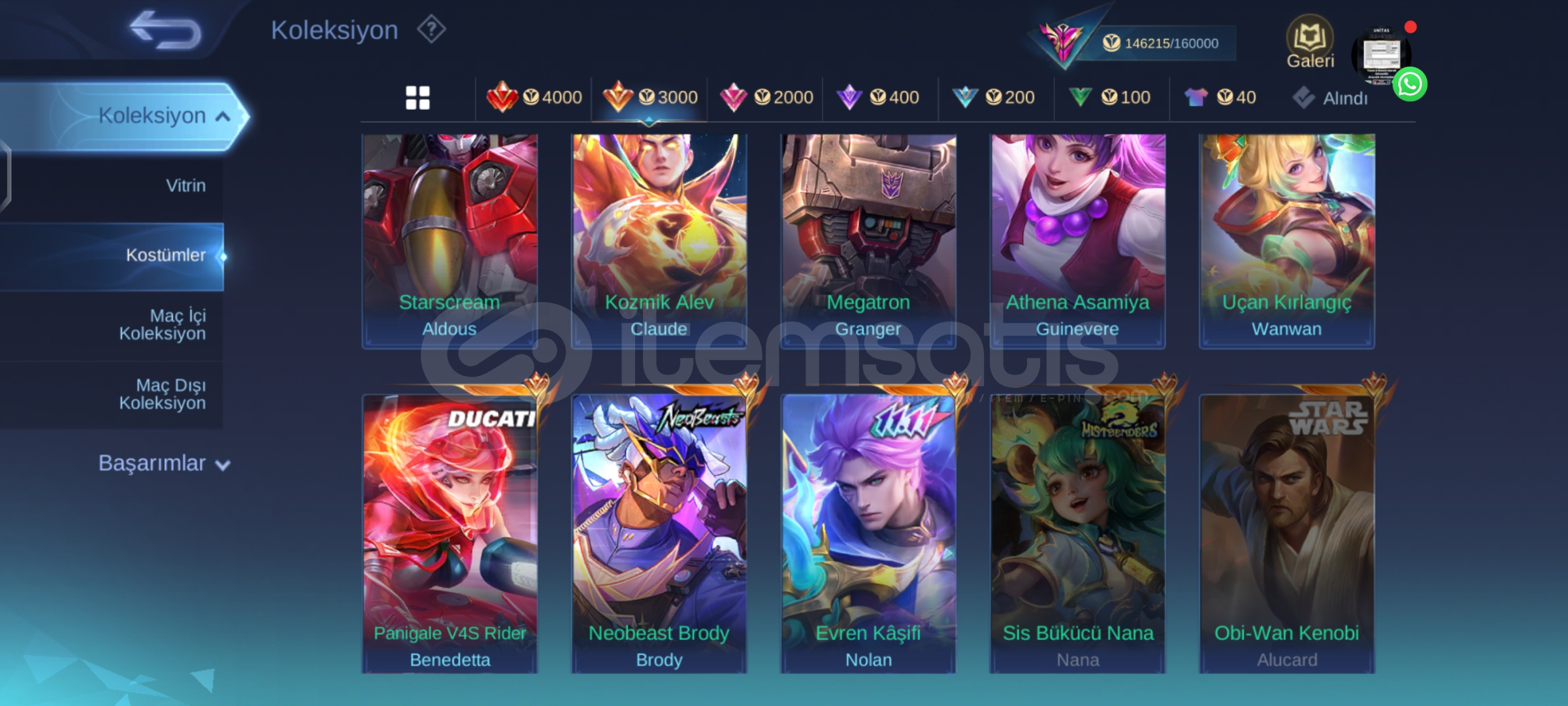Toggle the Alındı owned filter
Viewport: 1568px width, 706px height.
coord(1330,98)
